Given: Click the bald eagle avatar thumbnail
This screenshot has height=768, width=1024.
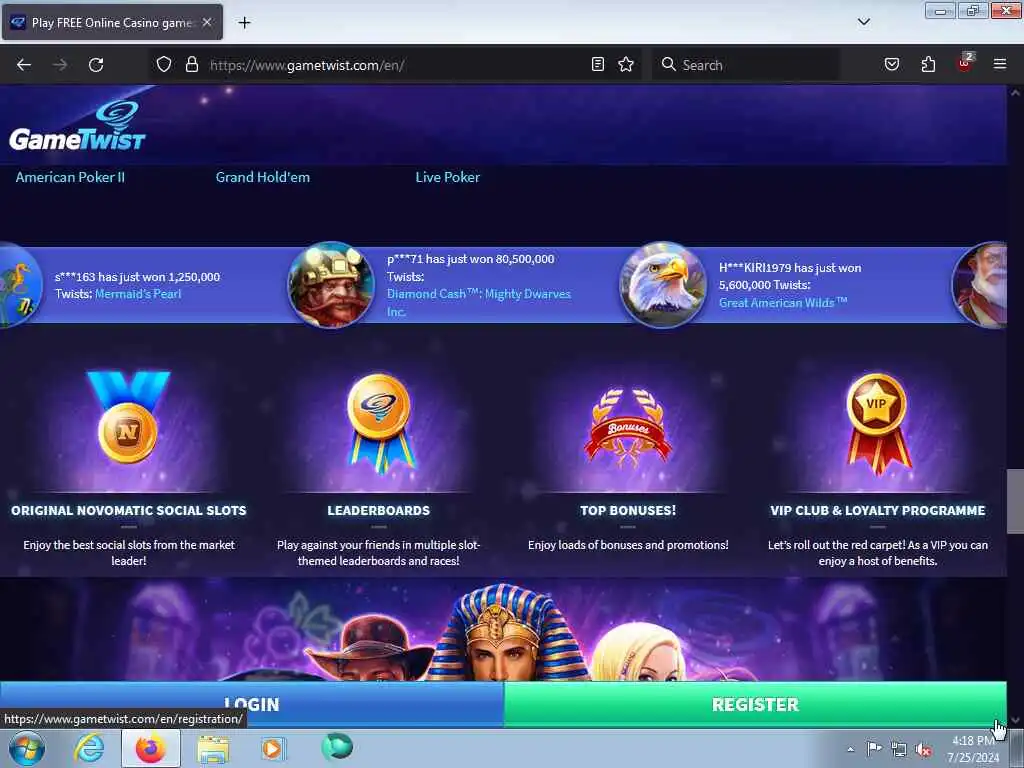Looking at the screenshot, I should 663,285.
